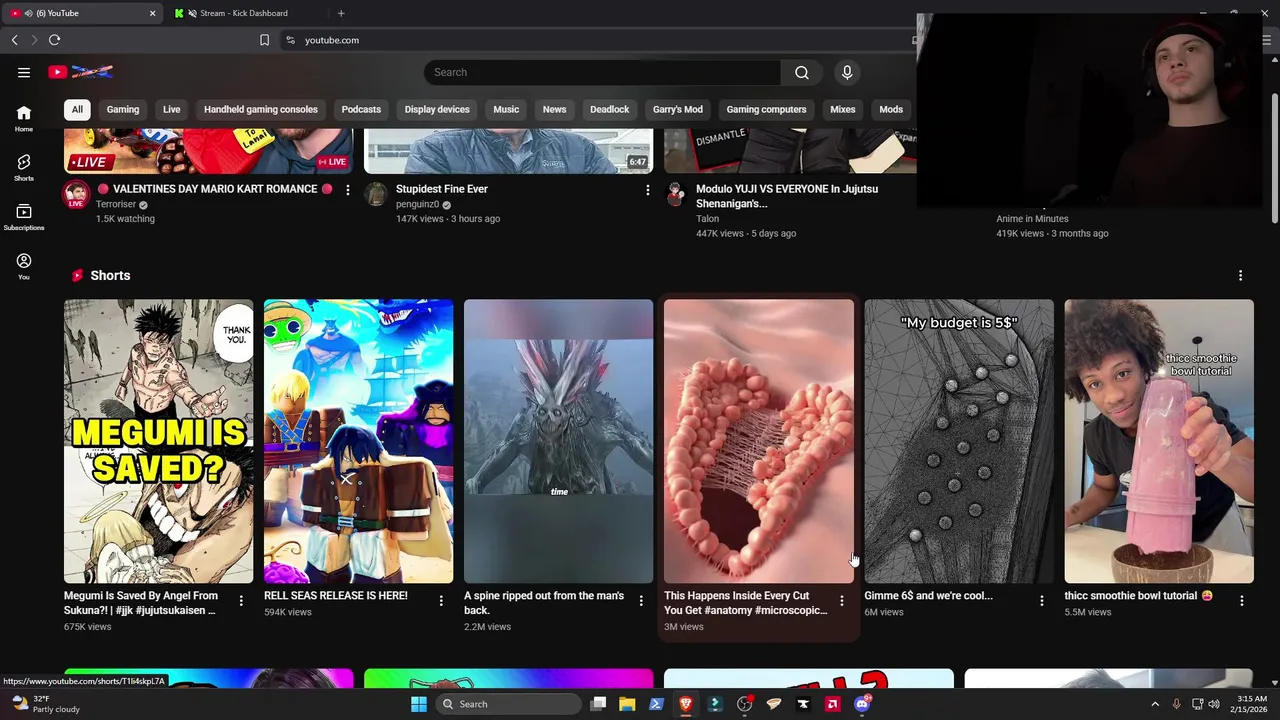Open the Windows Start menu
Screen dimensions: 1280x720
coord(419,704)
